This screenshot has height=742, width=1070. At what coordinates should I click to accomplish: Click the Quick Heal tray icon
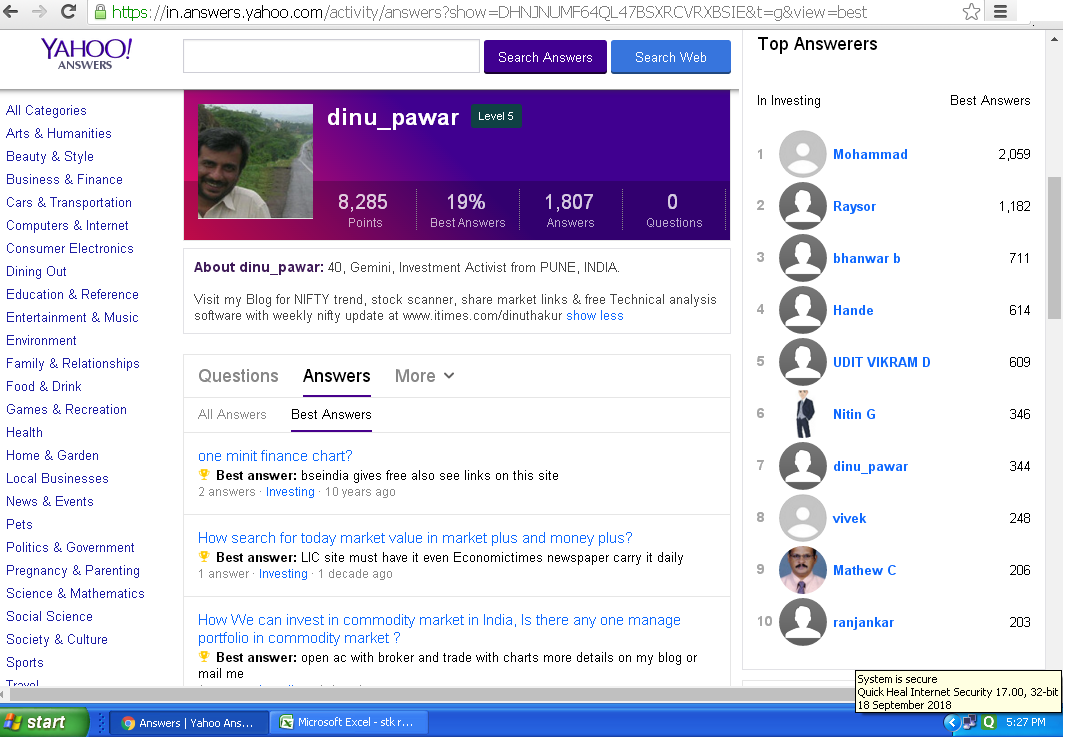pyautogui.click(x=989, y=722)
